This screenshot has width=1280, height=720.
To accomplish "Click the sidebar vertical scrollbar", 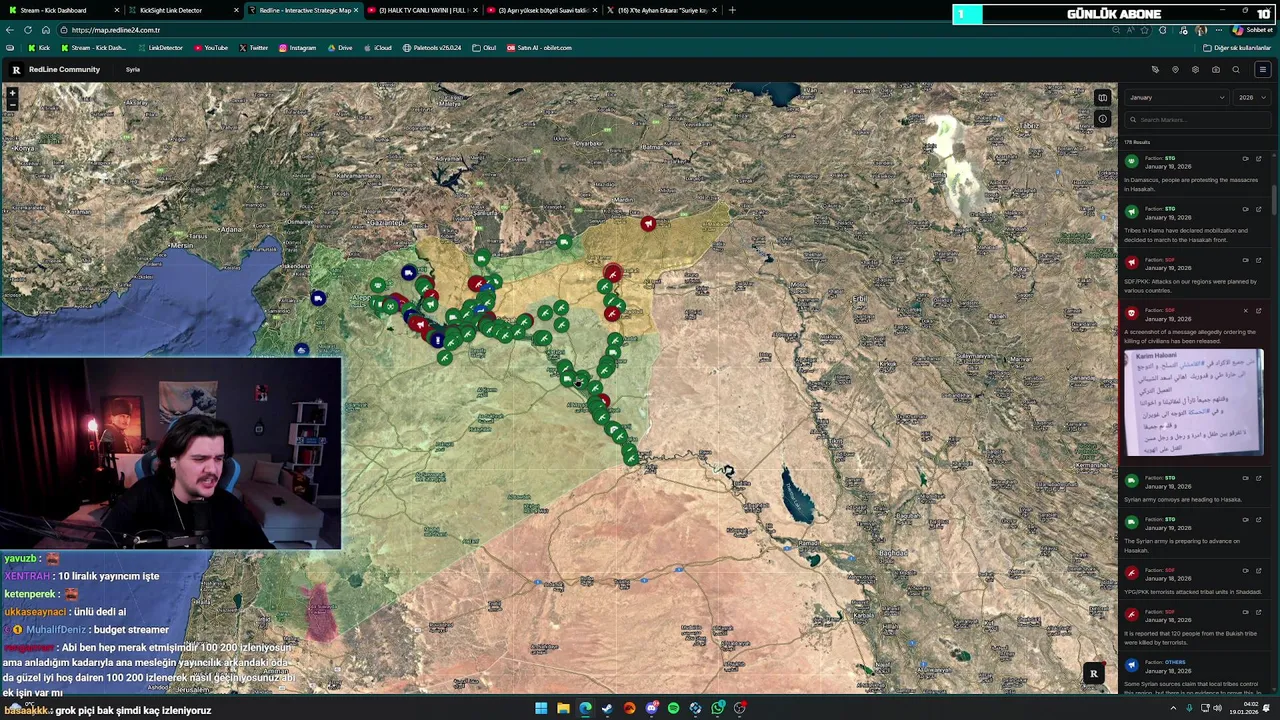I will [x=1275, y=200].
